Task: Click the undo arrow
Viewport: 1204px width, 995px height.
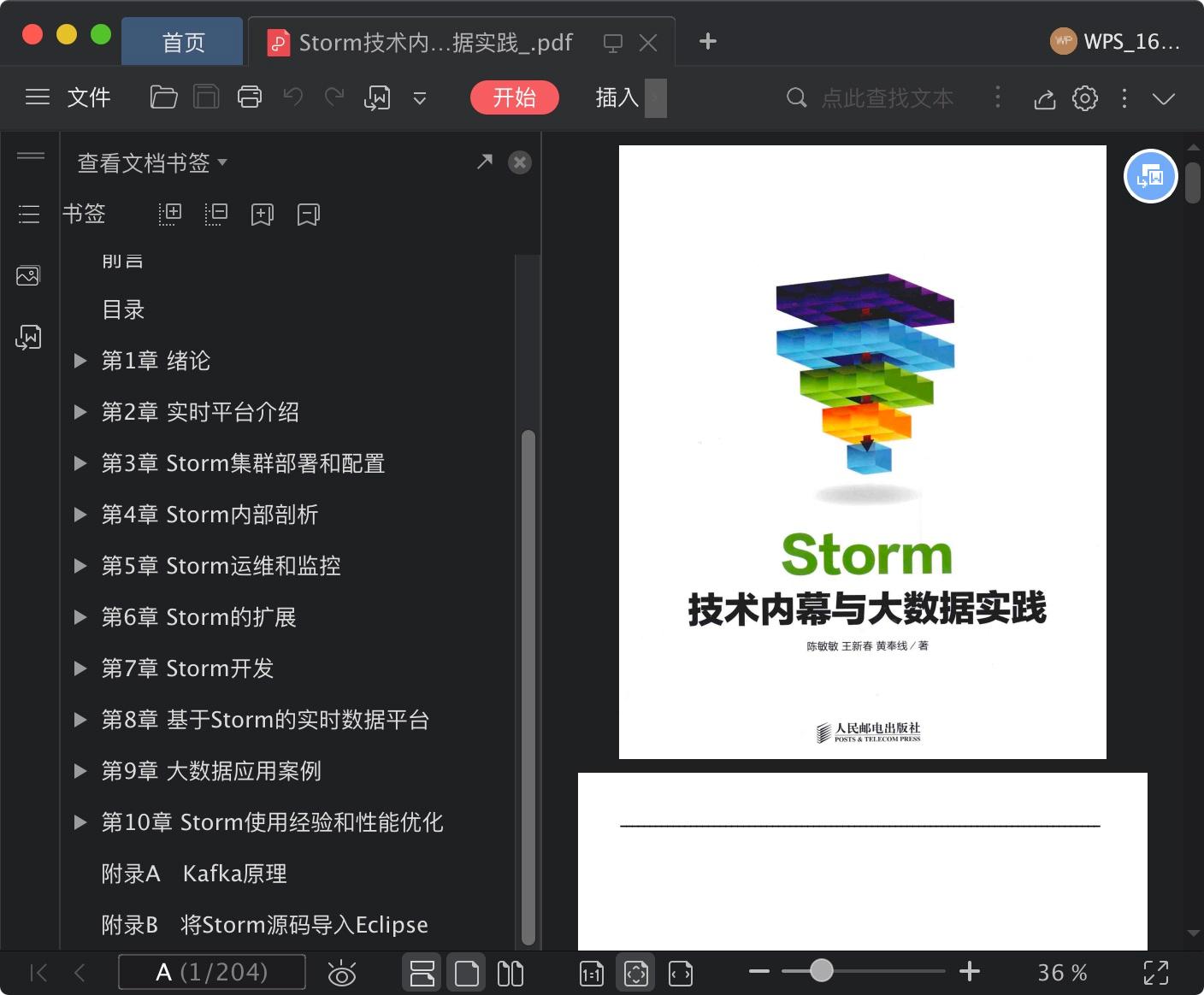Action: pyautogui.click(x=292, y=97)
